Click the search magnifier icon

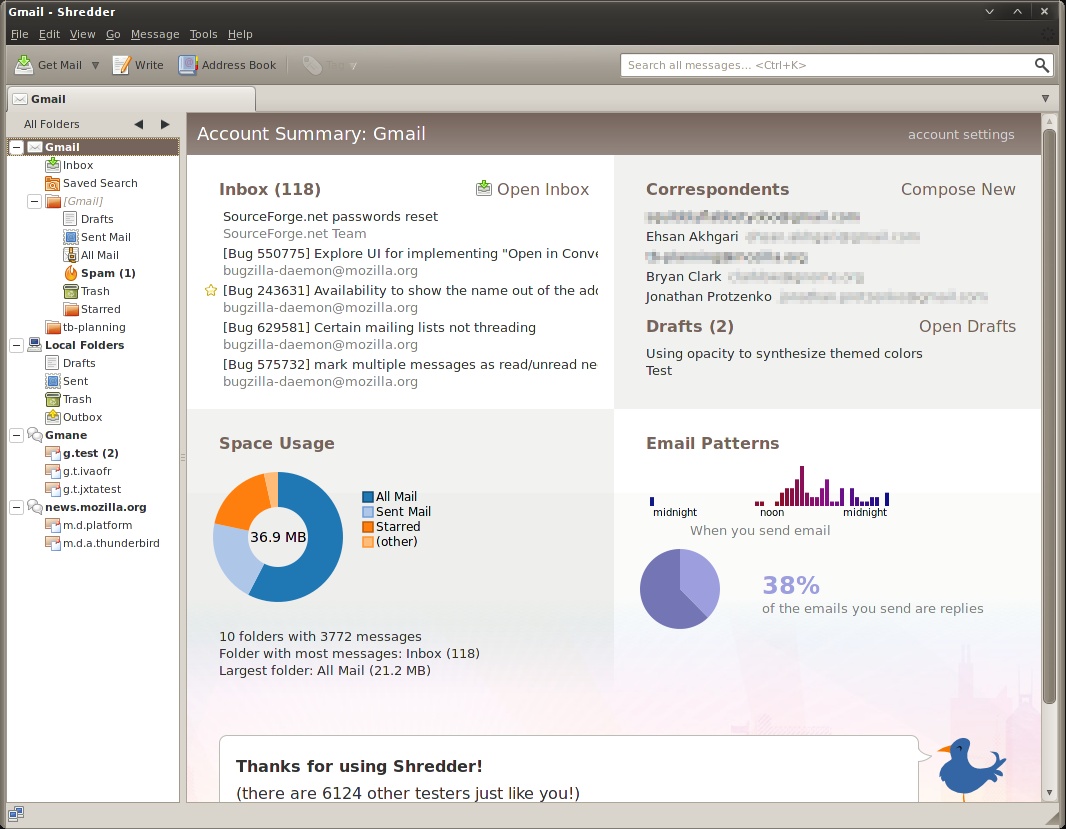(1041, 65)
